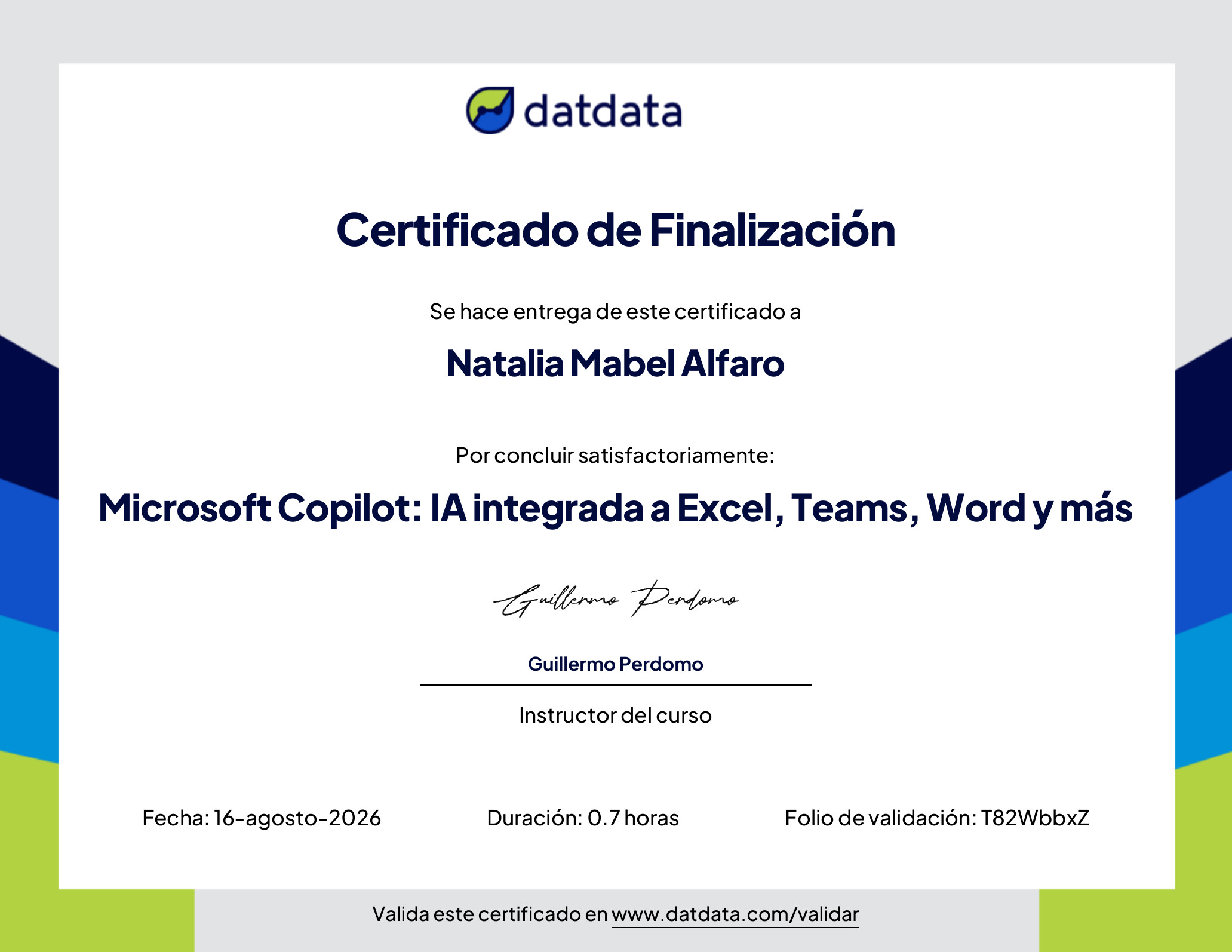The height and width of the screenshot is (952, 1232).
Task: Click the Instructor del curso label
Action: coord(616,715)
